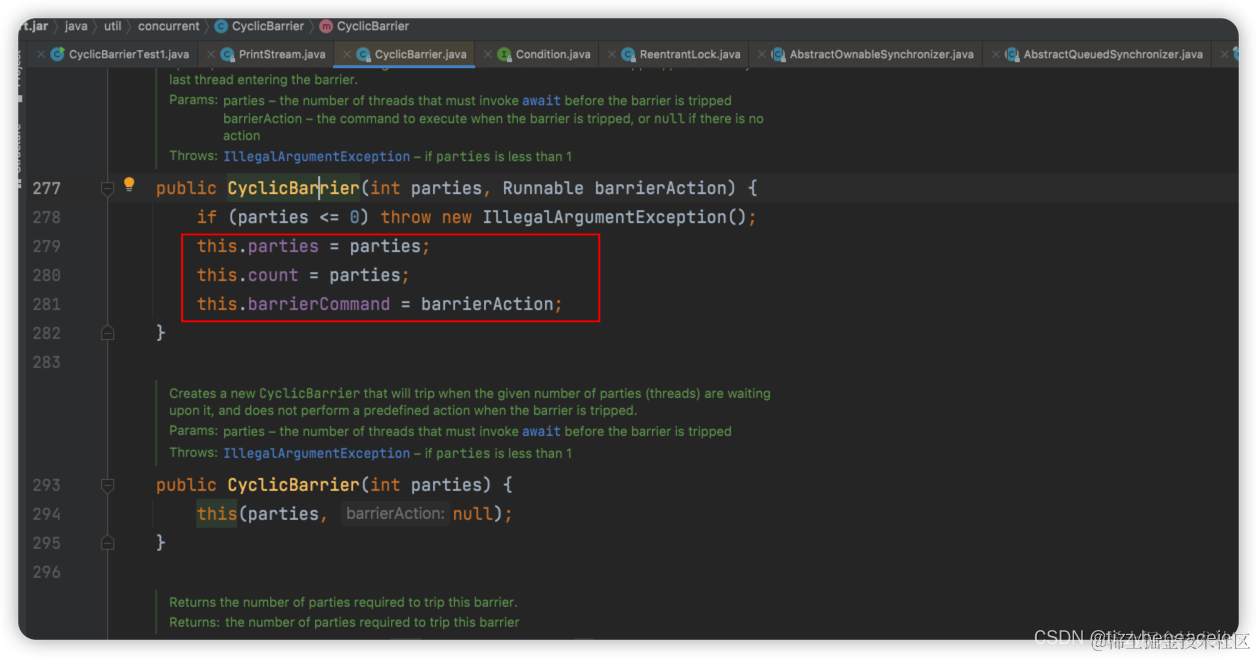
Task: Collapse the fold marker on line 277
Action: coord(107,188)
